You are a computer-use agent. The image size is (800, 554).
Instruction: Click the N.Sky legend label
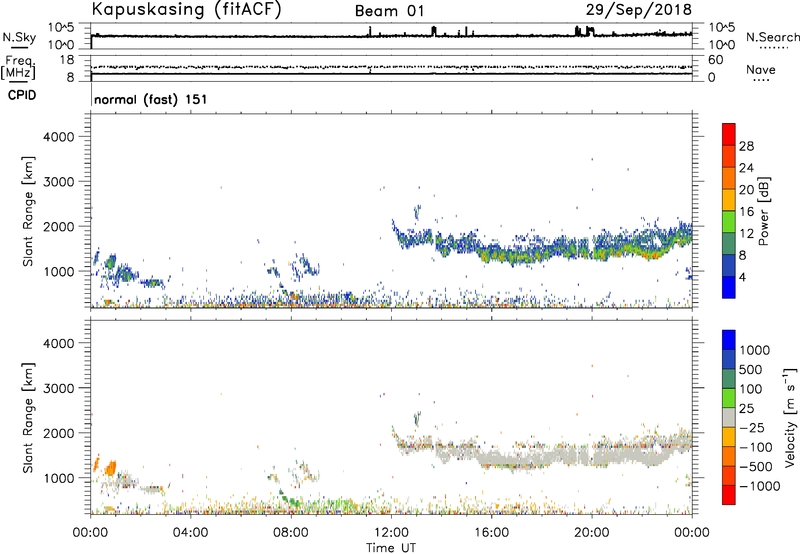point(19,37)
